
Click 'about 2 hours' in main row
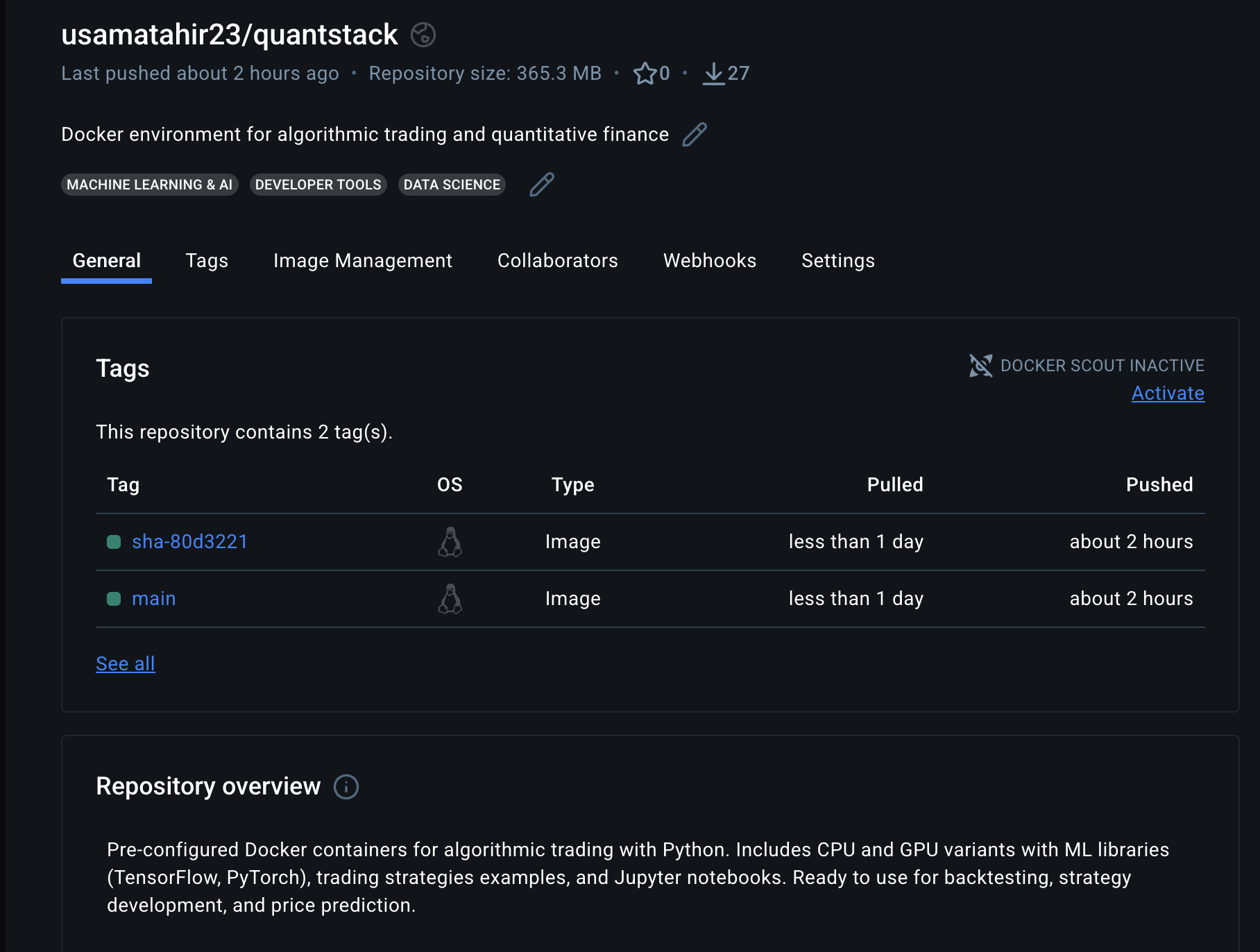[x=1132, y=599]
